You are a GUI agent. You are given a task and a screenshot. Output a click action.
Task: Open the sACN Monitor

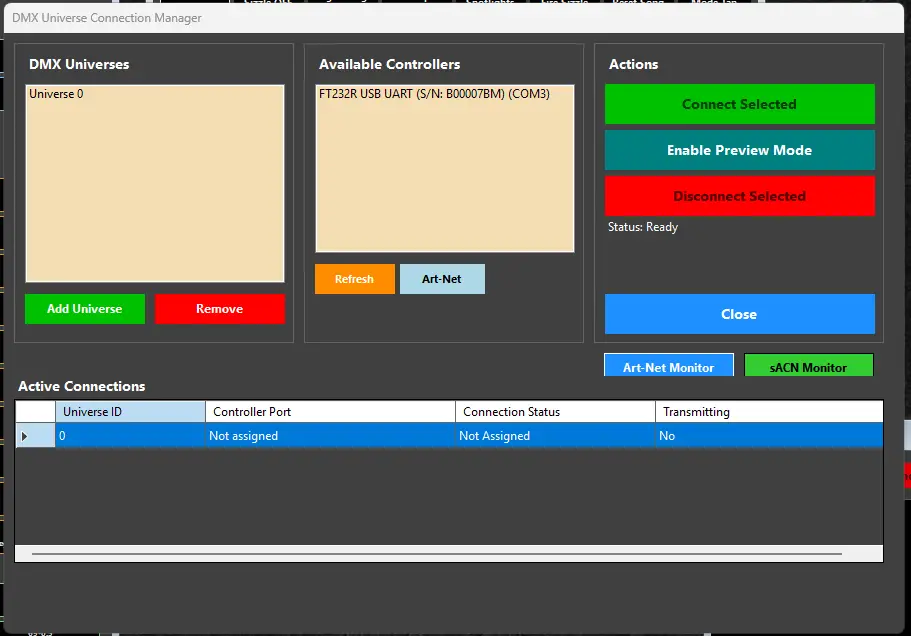(808, 366)
